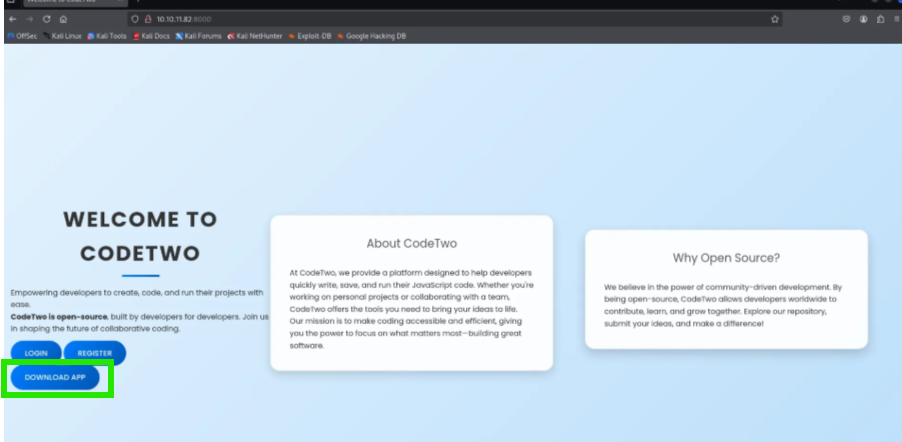Open the Pocket save icon
The image size is (902, 442).
(x=846, y=19)
